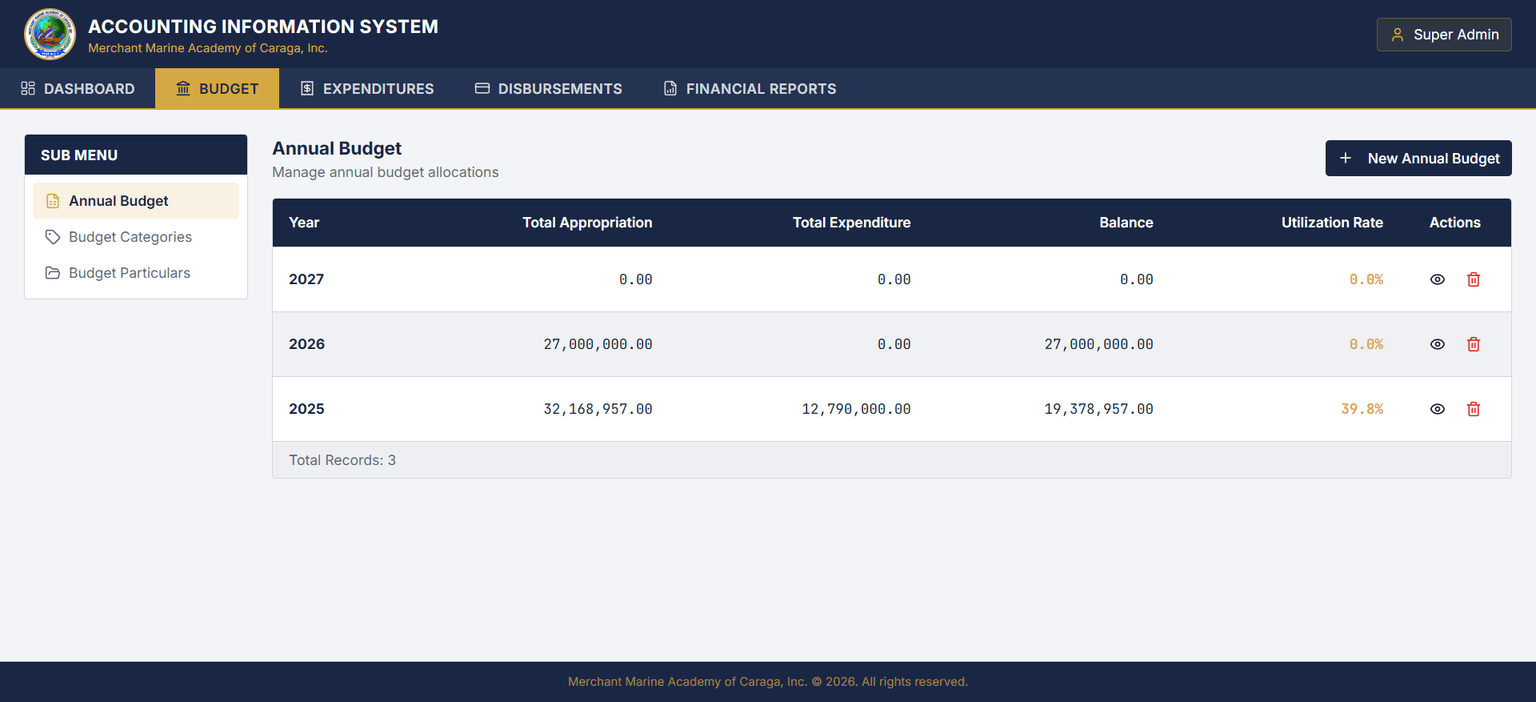
Task: Delete the 2025 budget with trash icon
Action: (x=1473, y=409)
